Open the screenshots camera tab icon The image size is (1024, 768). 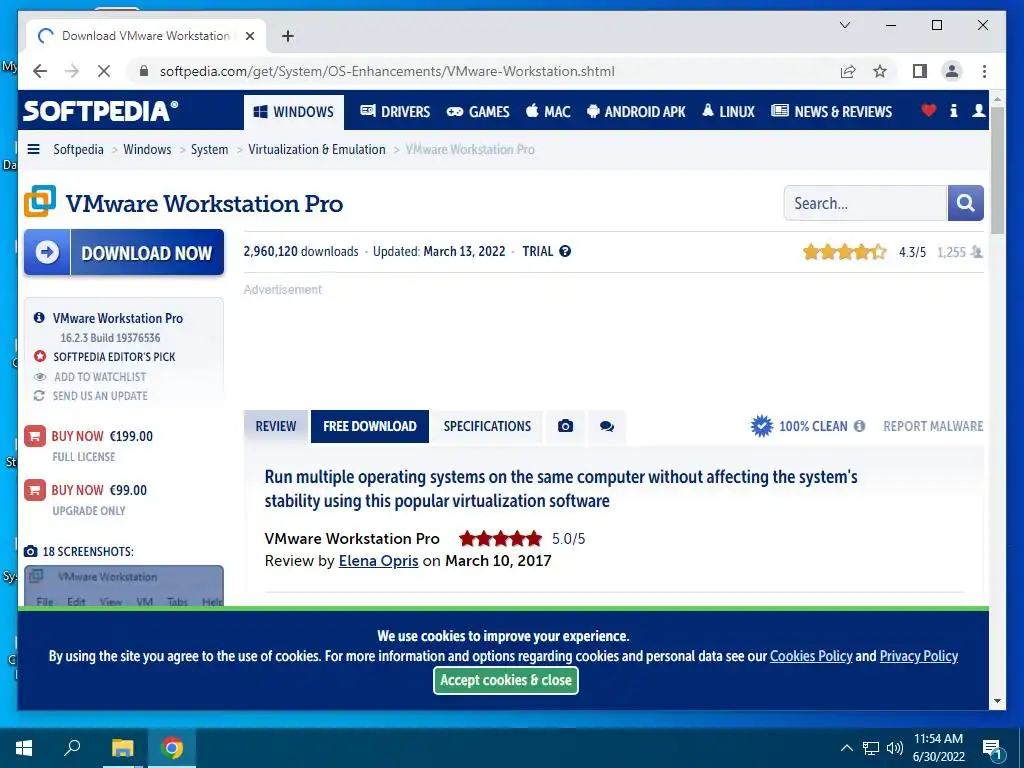566,426
